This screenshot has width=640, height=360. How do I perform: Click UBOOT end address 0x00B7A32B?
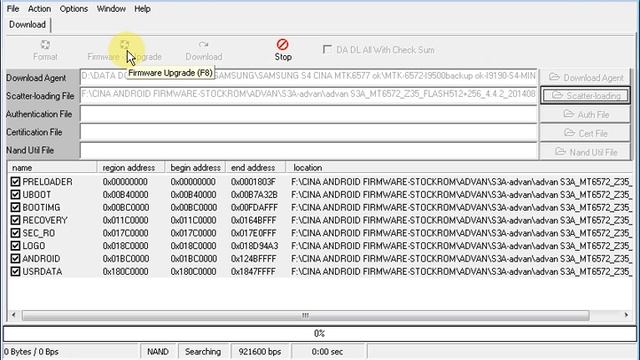coord(254,195)
